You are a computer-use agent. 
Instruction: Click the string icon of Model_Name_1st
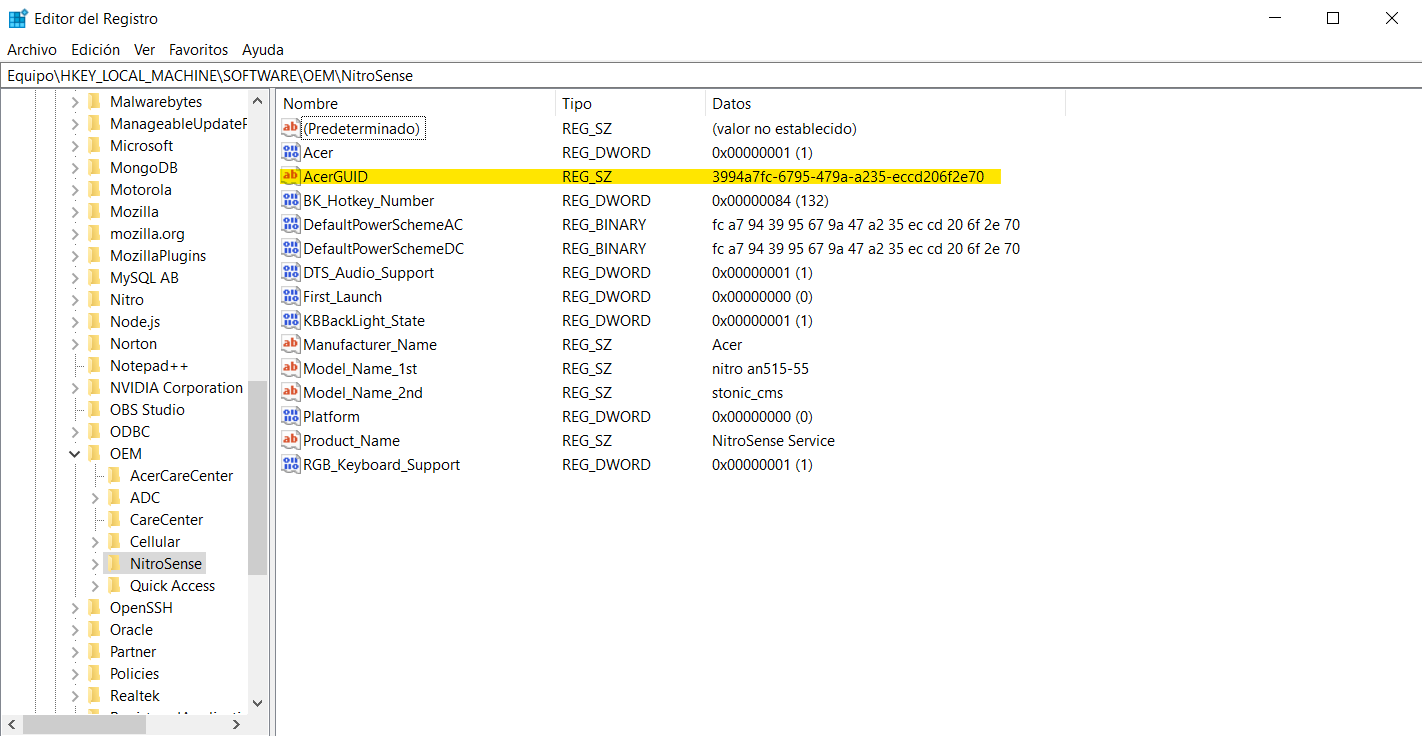tap(291, 368)
